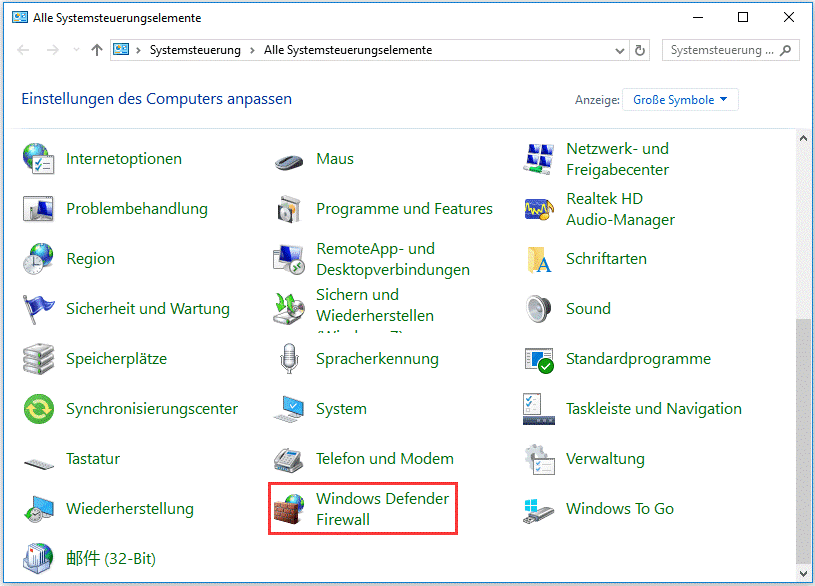Go forward with the navigation arrow
Viewport: 815px width, 586px height.
(52, 50)
